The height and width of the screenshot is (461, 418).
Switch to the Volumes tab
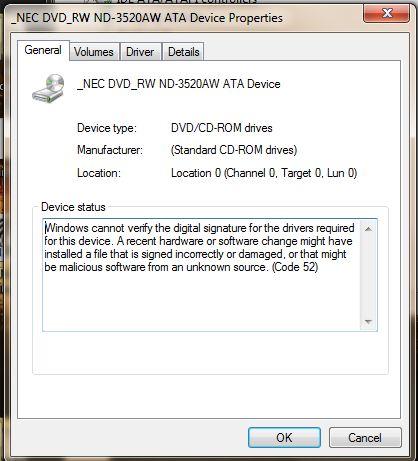94,52
